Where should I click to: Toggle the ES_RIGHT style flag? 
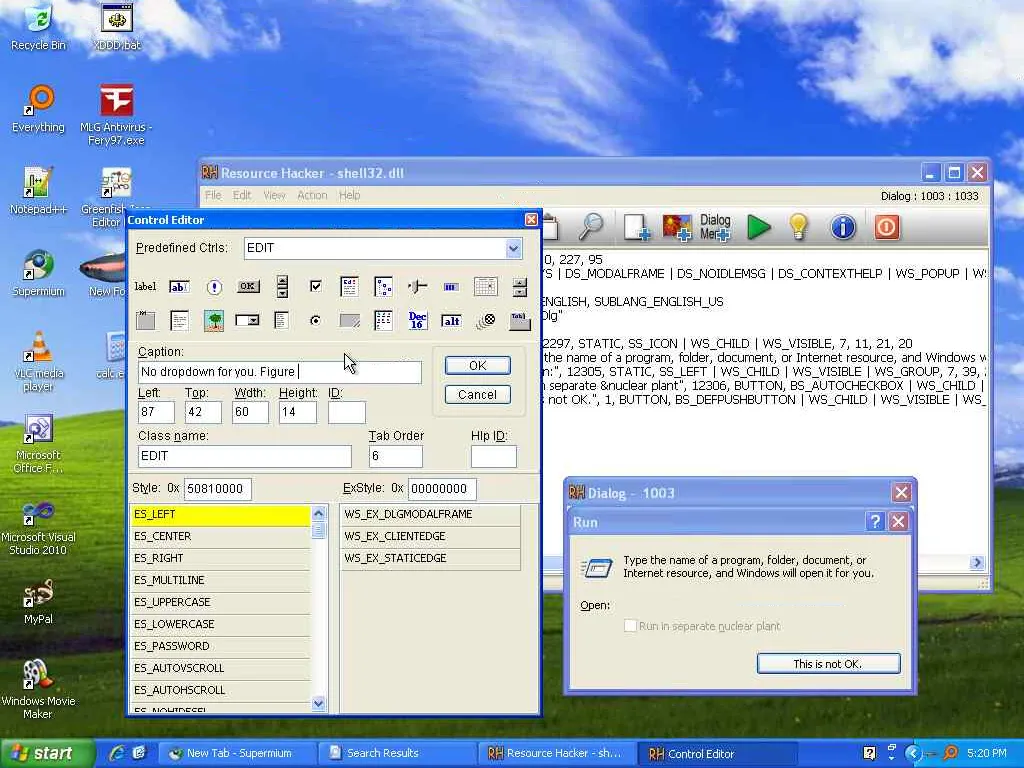pyautogui.click(x=221, y=558)
